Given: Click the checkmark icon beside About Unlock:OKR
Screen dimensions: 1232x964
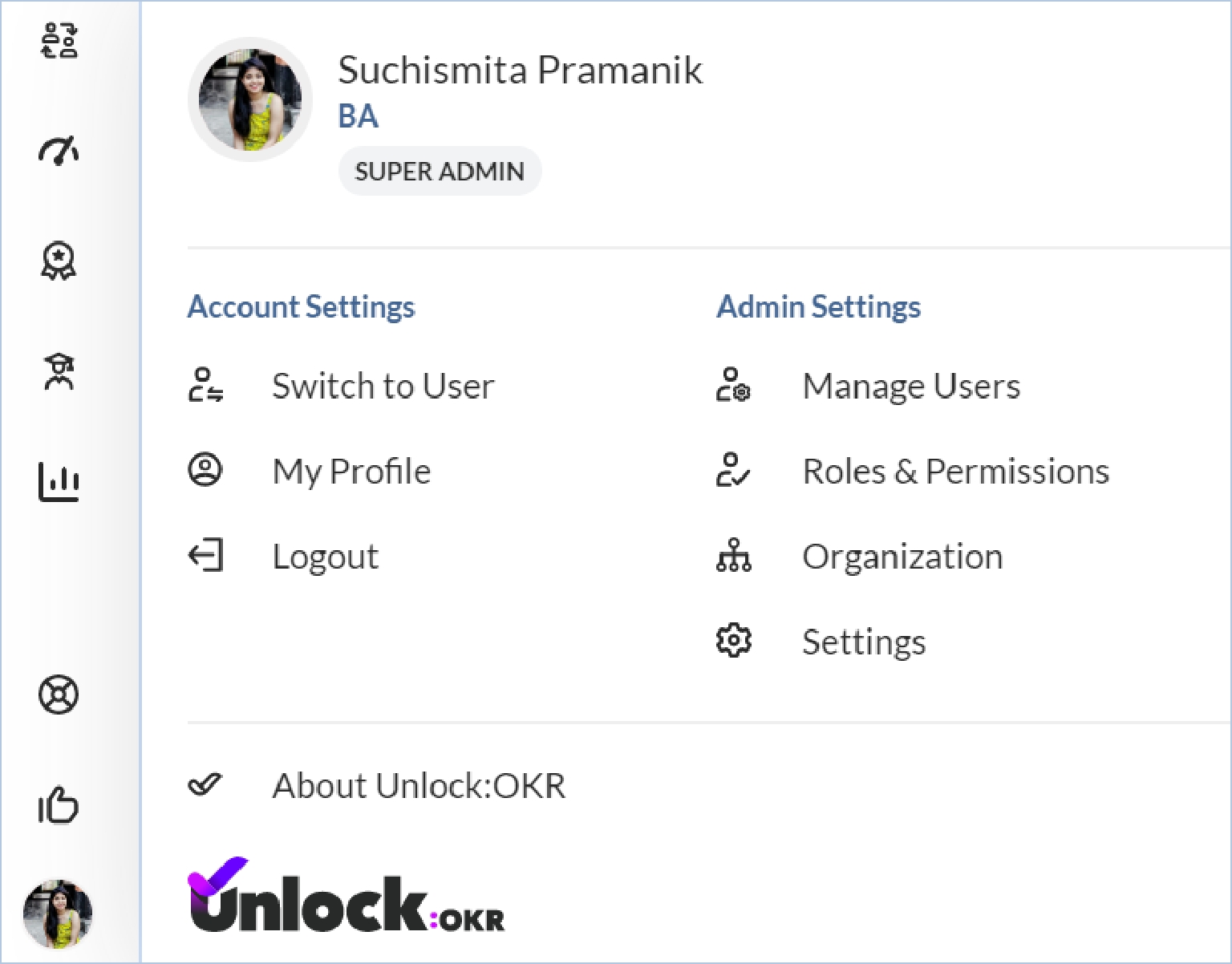Looking at the screenshot, I should 205,784.
